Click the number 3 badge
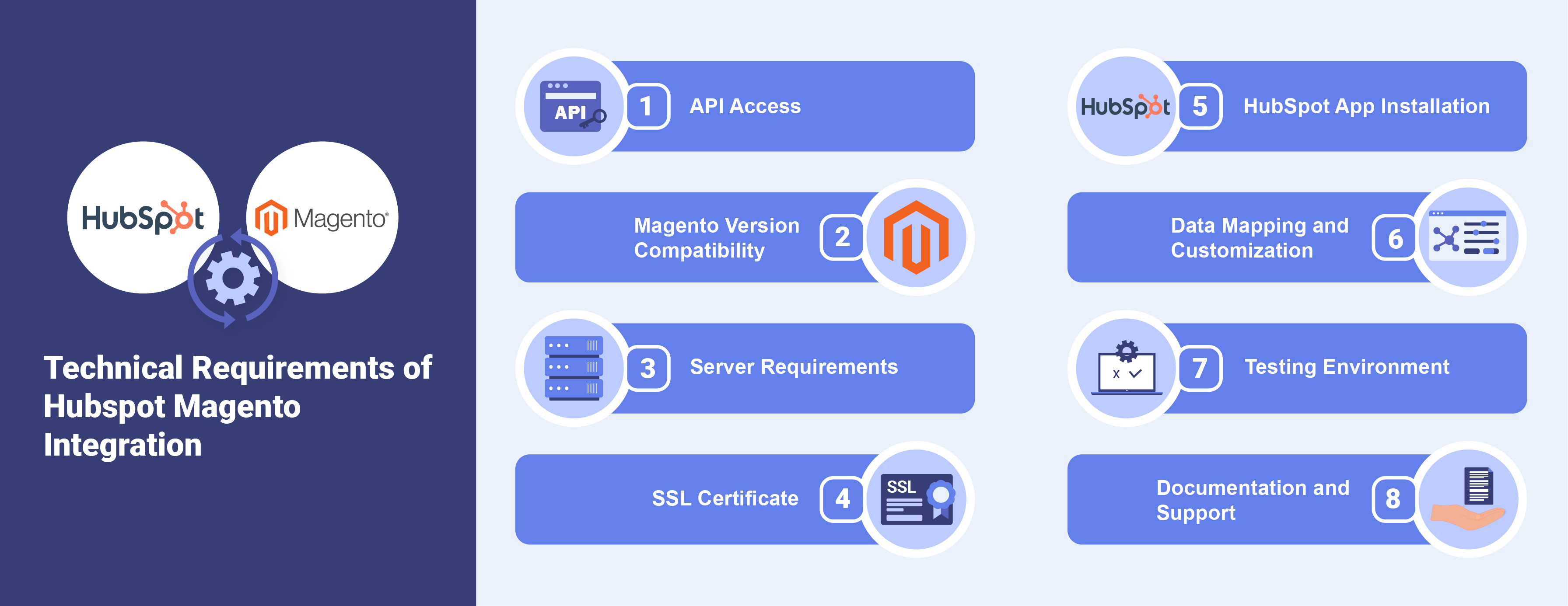Viewport: 1568px width, 606px height. point(647,368)
